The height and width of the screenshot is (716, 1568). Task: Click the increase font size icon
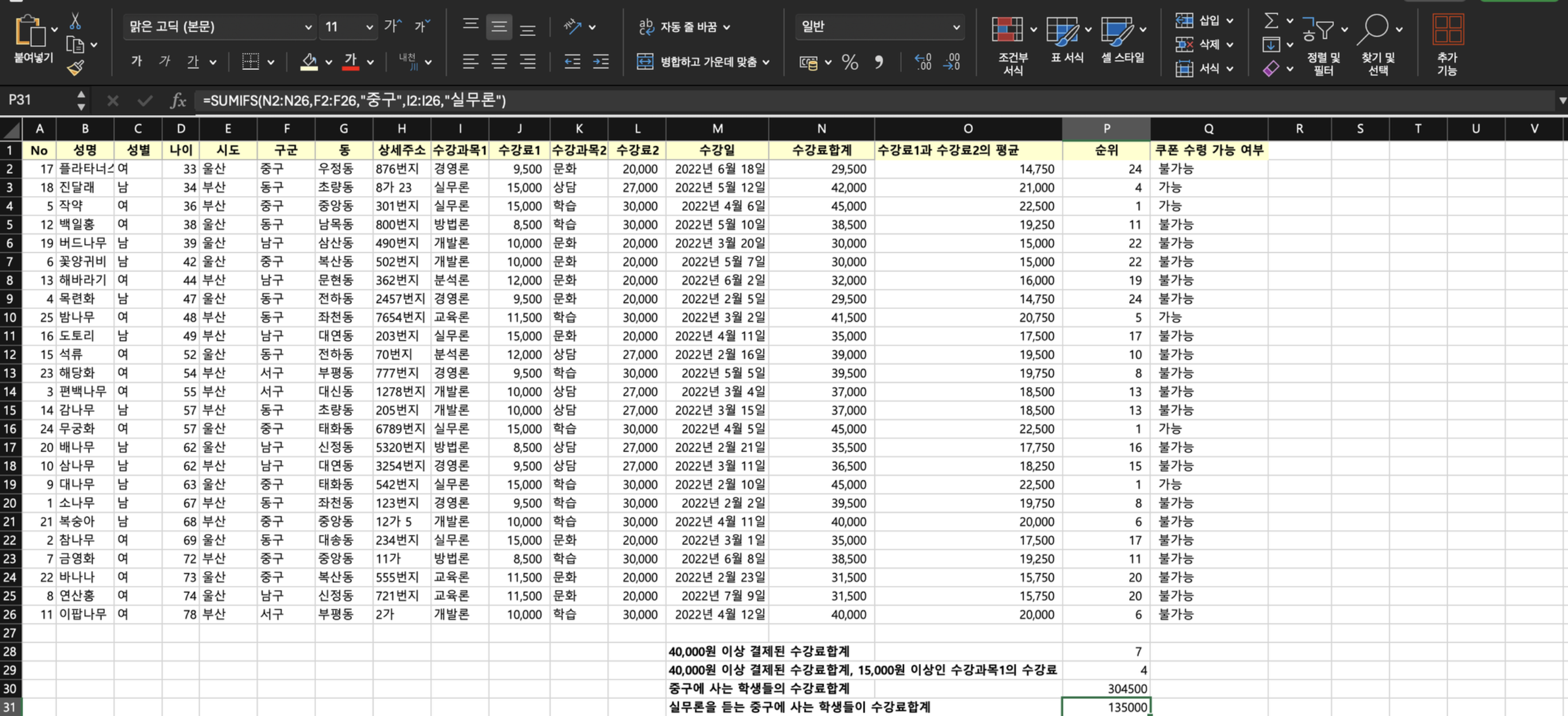click(x=393, y=26)
